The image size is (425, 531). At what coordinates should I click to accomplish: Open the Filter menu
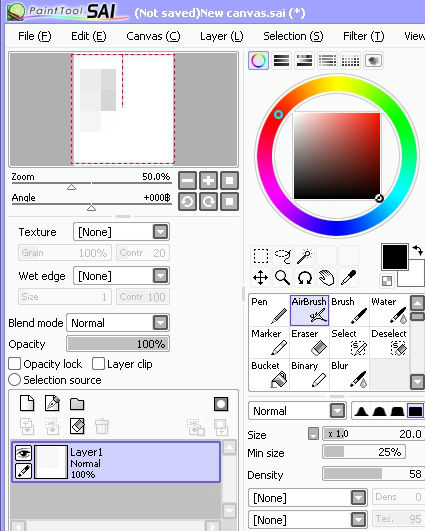click(364, 36)
